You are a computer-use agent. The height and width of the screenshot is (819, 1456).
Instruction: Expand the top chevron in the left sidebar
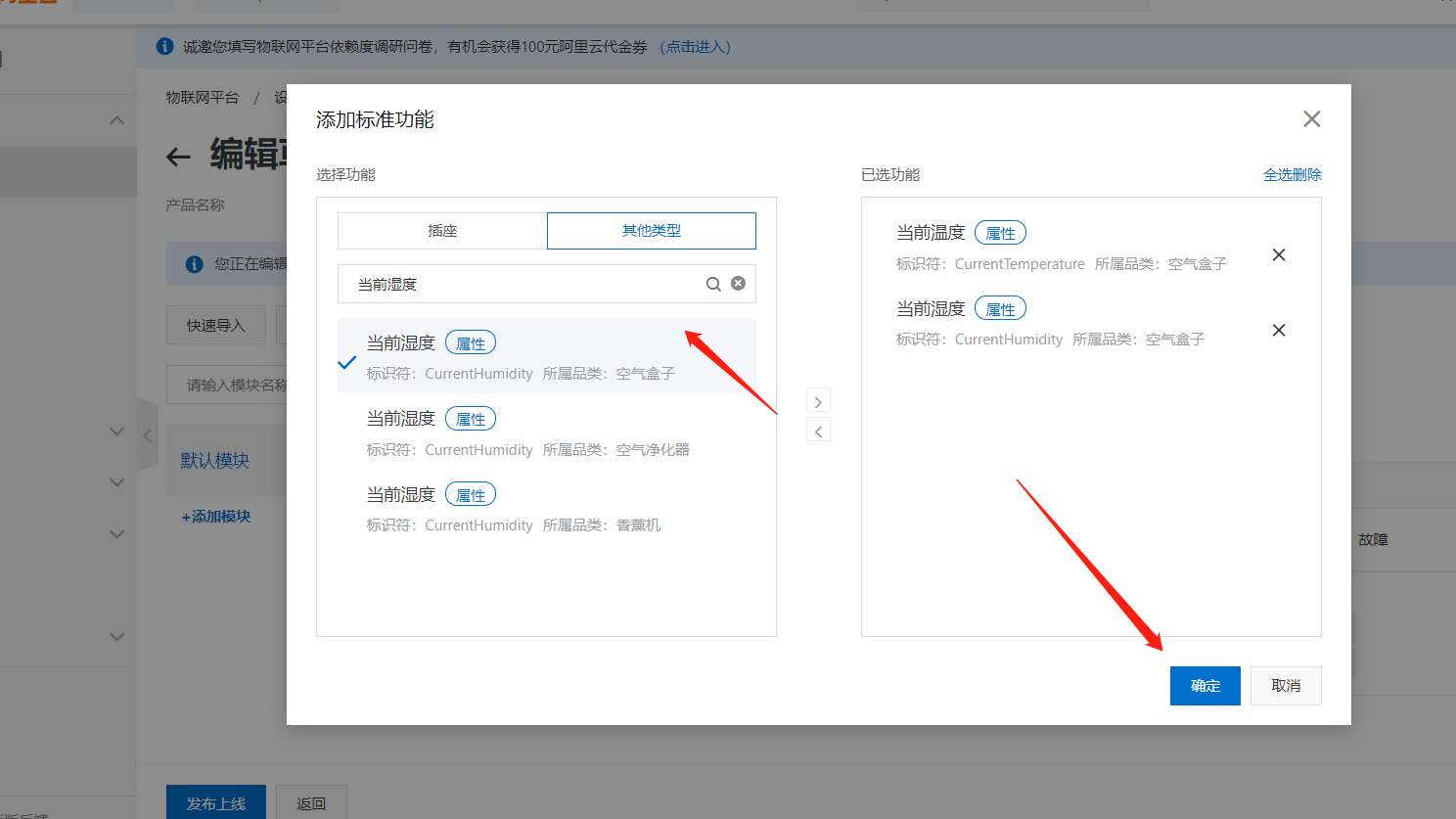click(x=116, y=119)
